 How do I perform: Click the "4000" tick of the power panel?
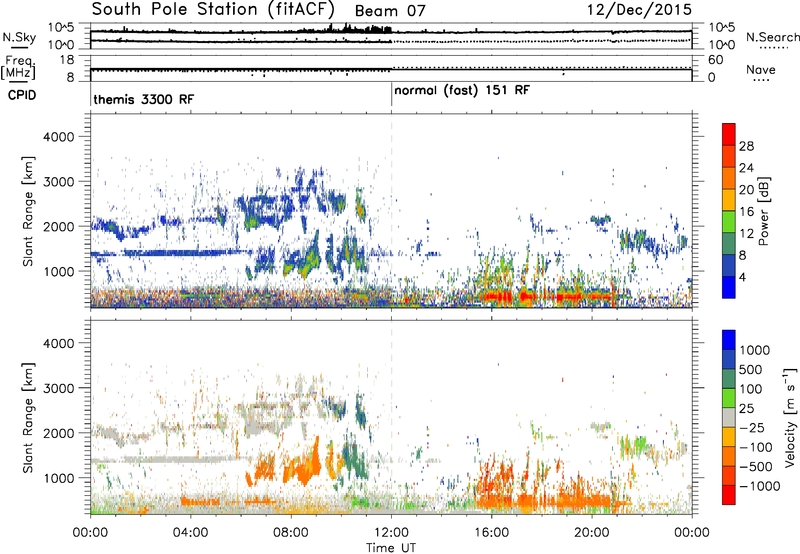(58, 137)
